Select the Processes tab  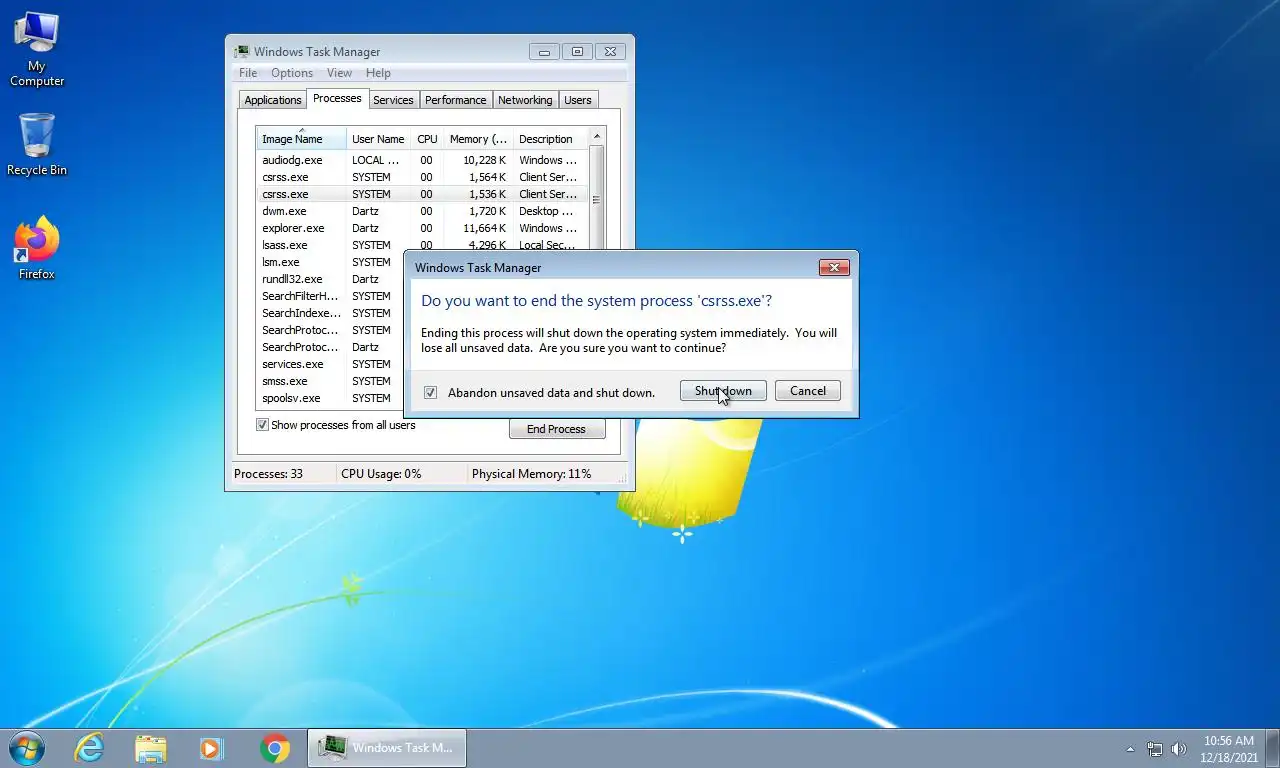tap(337, 98)
